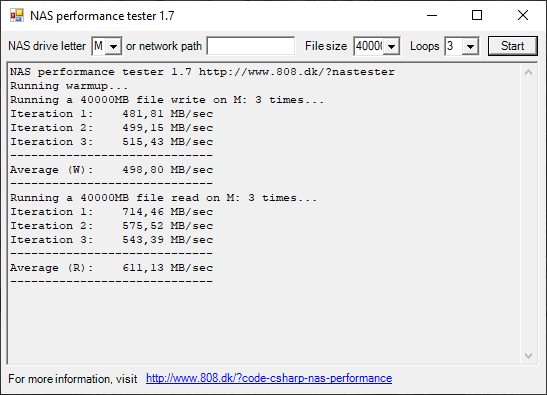Click the File size value 4000 text field

point(369,46)
